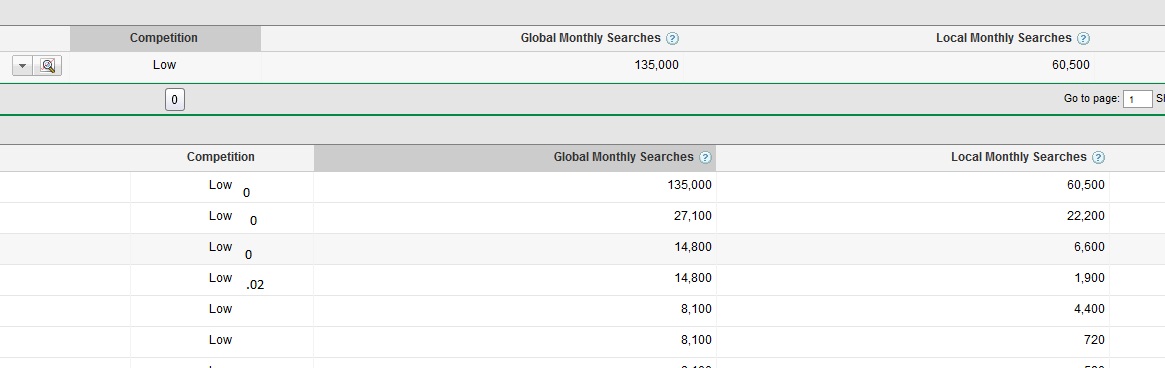Select the 6,600 local searches value
The height and width of the screenshot is (368, 1165).
(1089, 247)
